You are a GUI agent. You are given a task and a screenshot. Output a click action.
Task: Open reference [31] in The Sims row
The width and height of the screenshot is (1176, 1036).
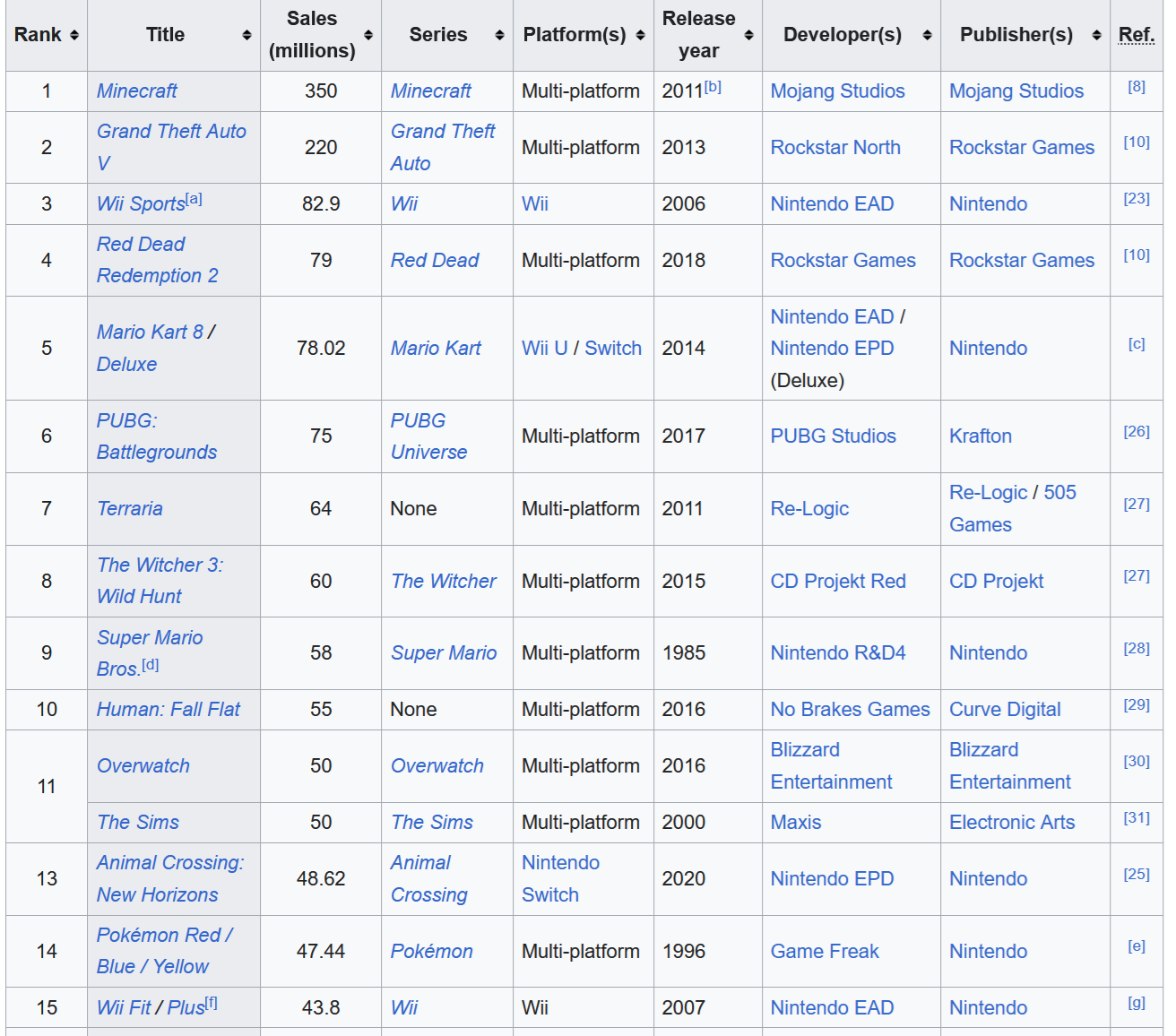(x=1137, y=818)
